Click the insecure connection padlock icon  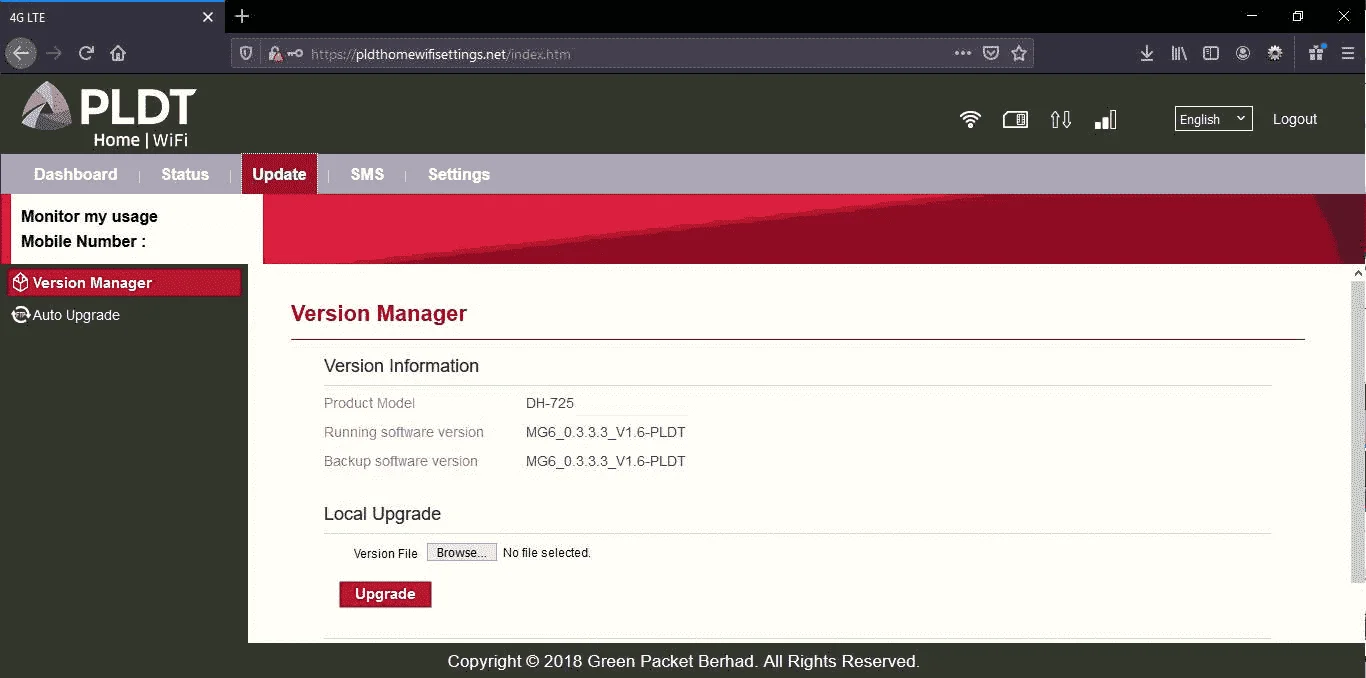point(274,54)
